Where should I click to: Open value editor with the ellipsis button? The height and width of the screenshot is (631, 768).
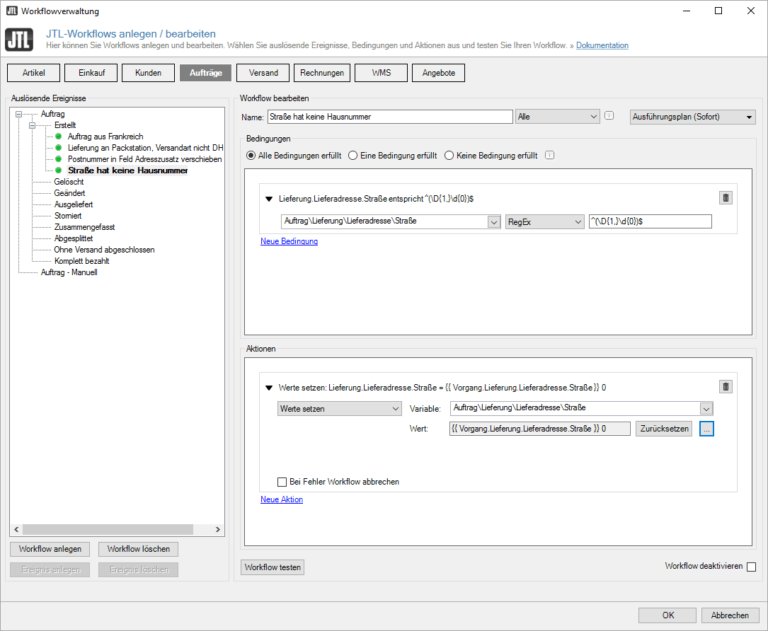click(707, 429)
